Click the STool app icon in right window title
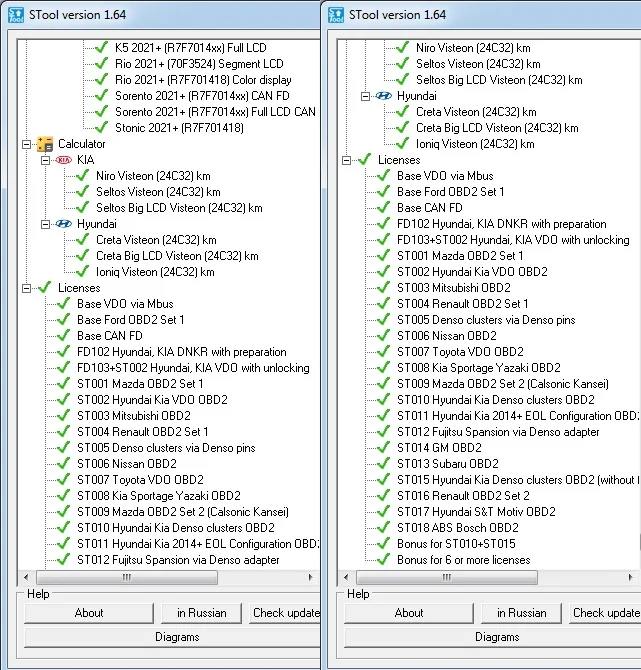Viewport: 641px width, 670px height. 336,15
